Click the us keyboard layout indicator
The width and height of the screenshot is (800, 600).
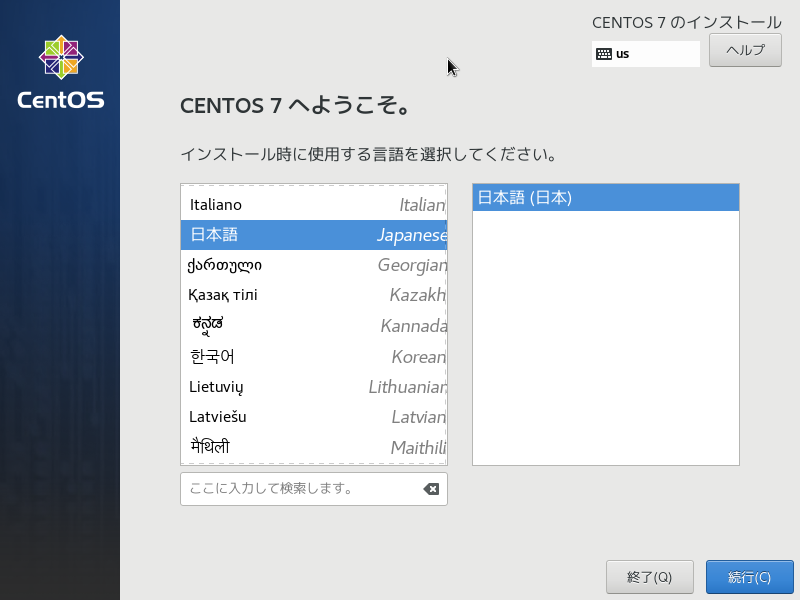623,54
